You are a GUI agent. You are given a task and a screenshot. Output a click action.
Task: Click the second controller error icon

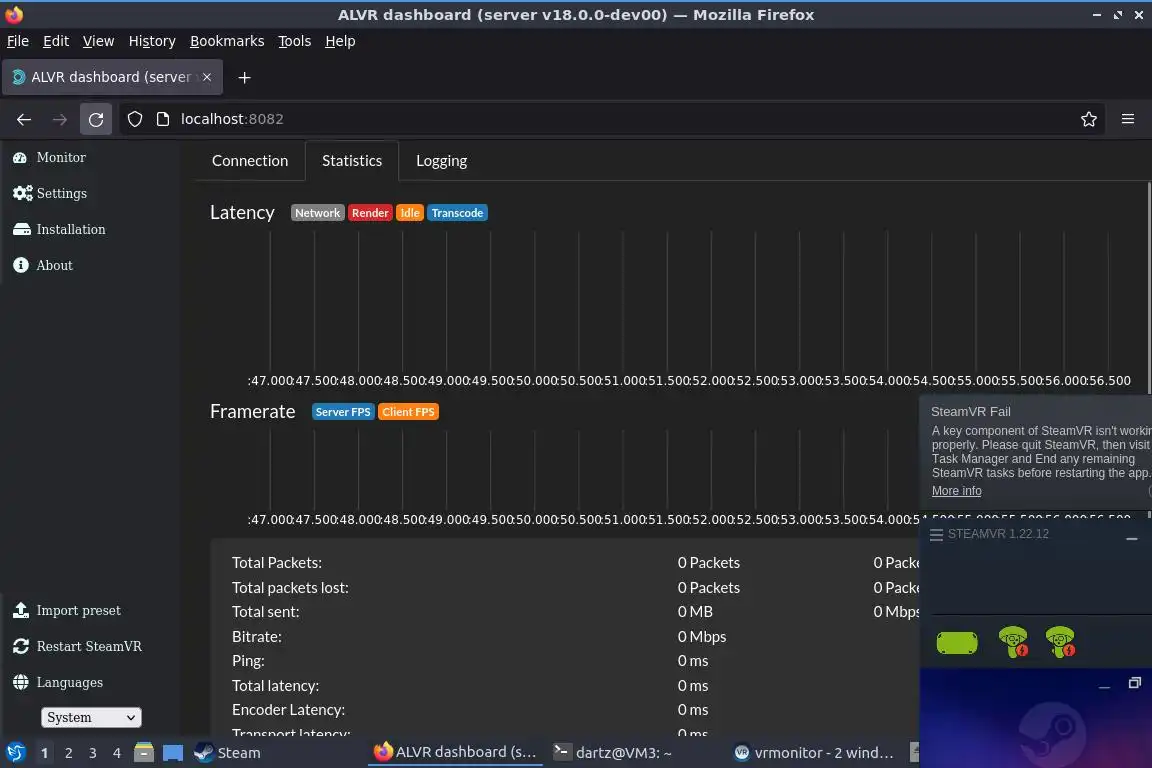(x=1060, y=642)
